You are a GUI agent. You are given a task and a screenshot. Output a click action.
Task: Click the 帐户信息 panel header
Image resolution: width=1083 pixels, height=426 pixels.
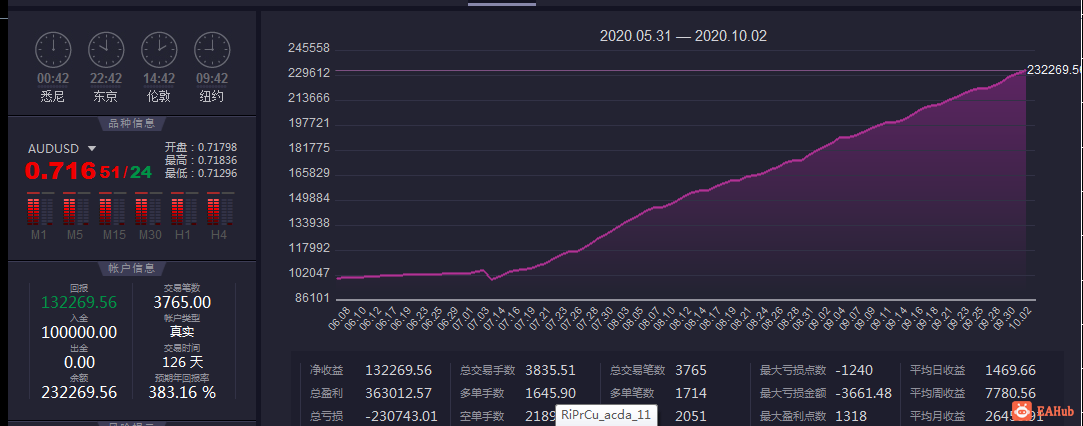(x=132, y=269)
